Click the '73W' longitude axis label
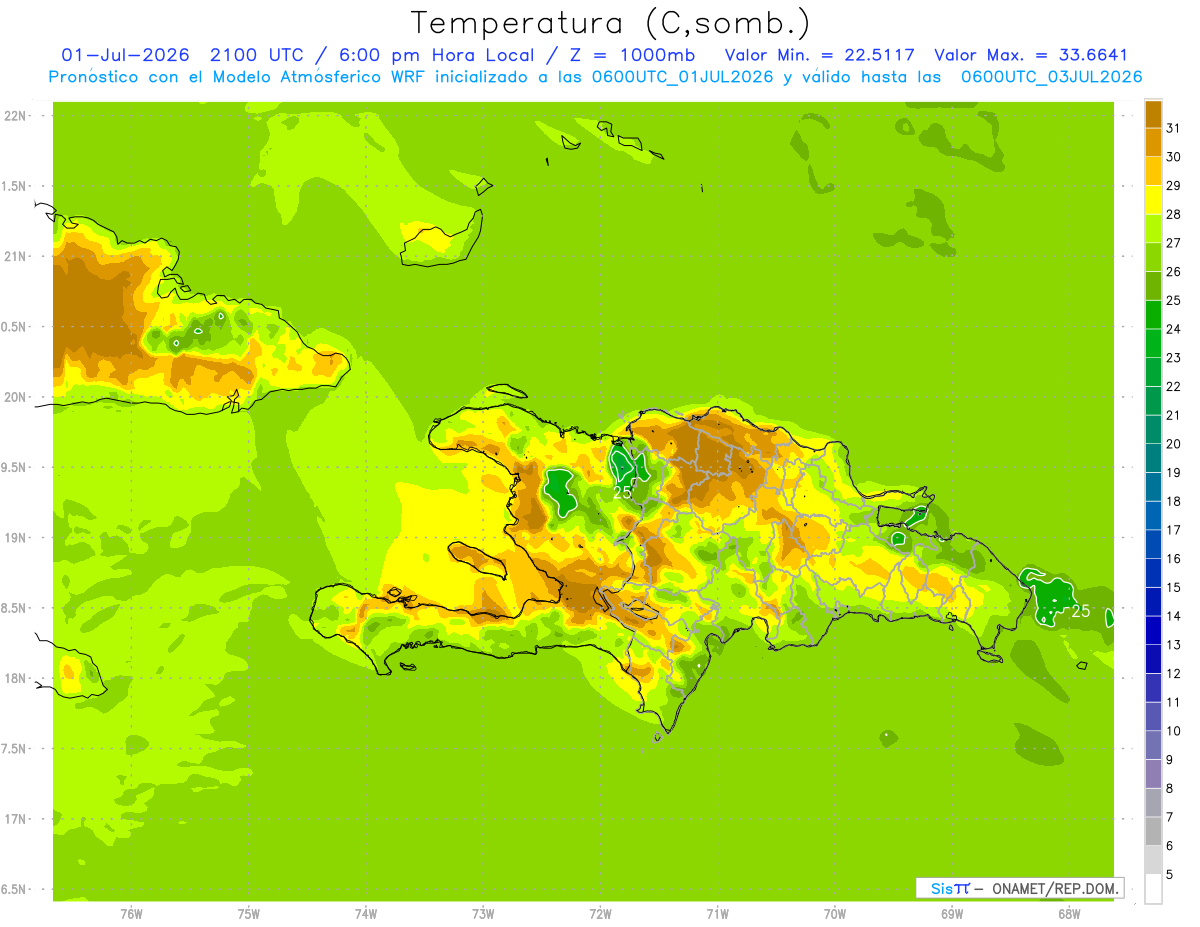 (483, 913)
